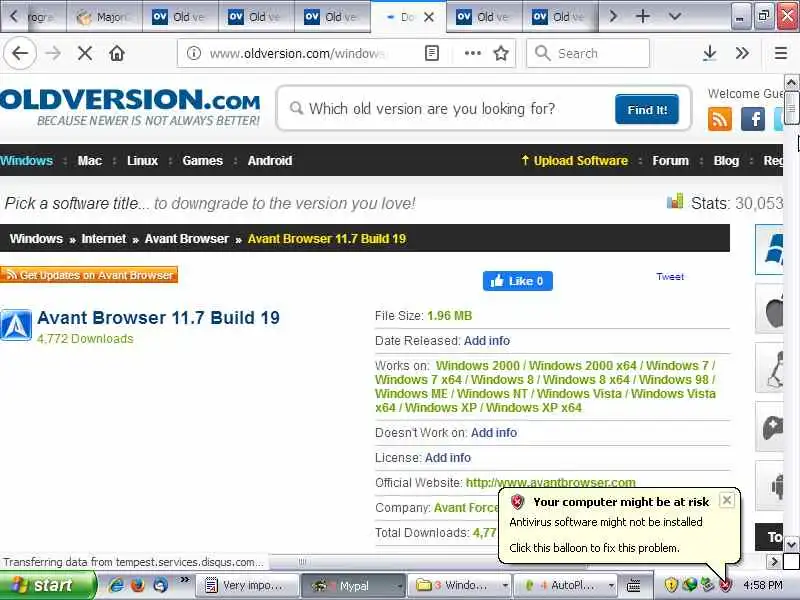Open page actions three-dot menu
The width and height of the screenshot is (800, 600).
coord(472,53)
